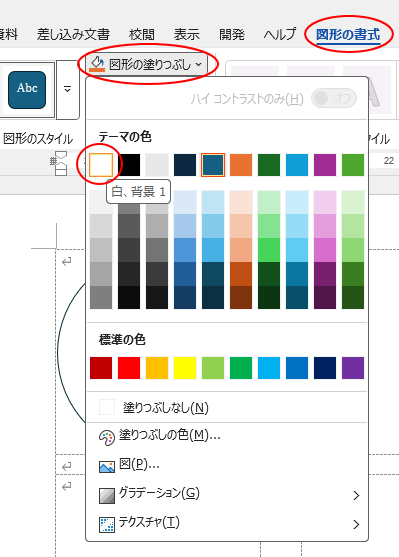The width and height of the screenshot is (399, 557).
Task: Choose the purple theme color swatch
Action: 325,165
